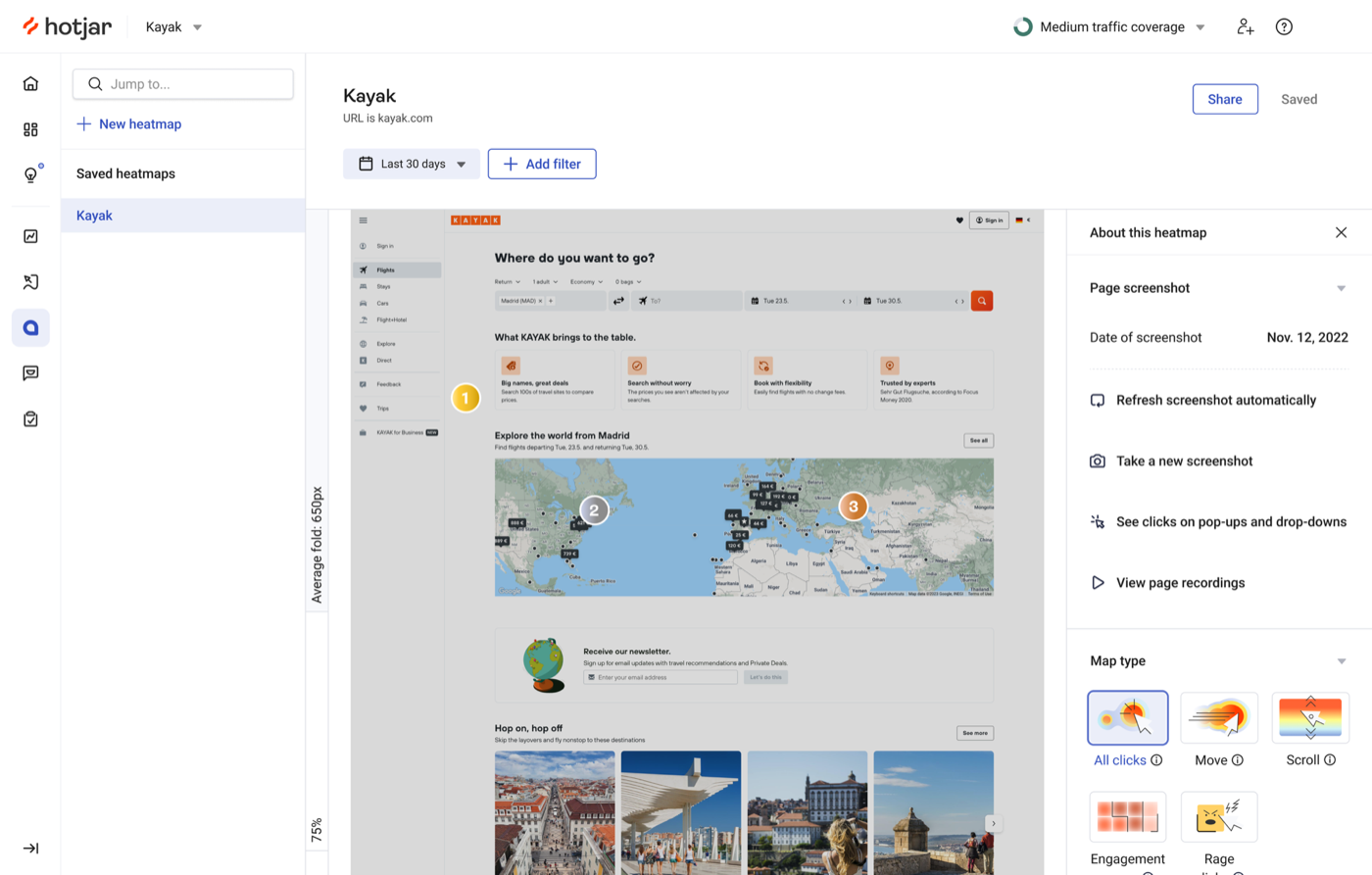Open the Highlights lightbulb icon
This screenshot has height=875, width=1372.
point(30,174)
